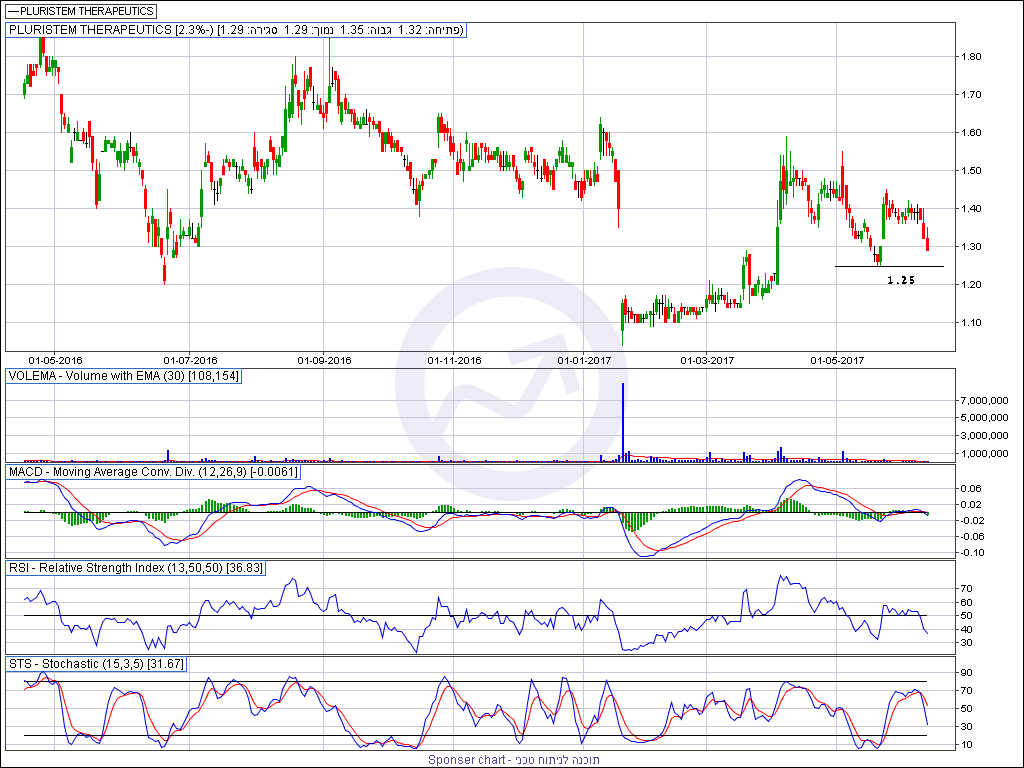Select the price chart header with open/close values
This screenshot has height=768, width=1024.
pyautogui.click(x=236, y=30)
